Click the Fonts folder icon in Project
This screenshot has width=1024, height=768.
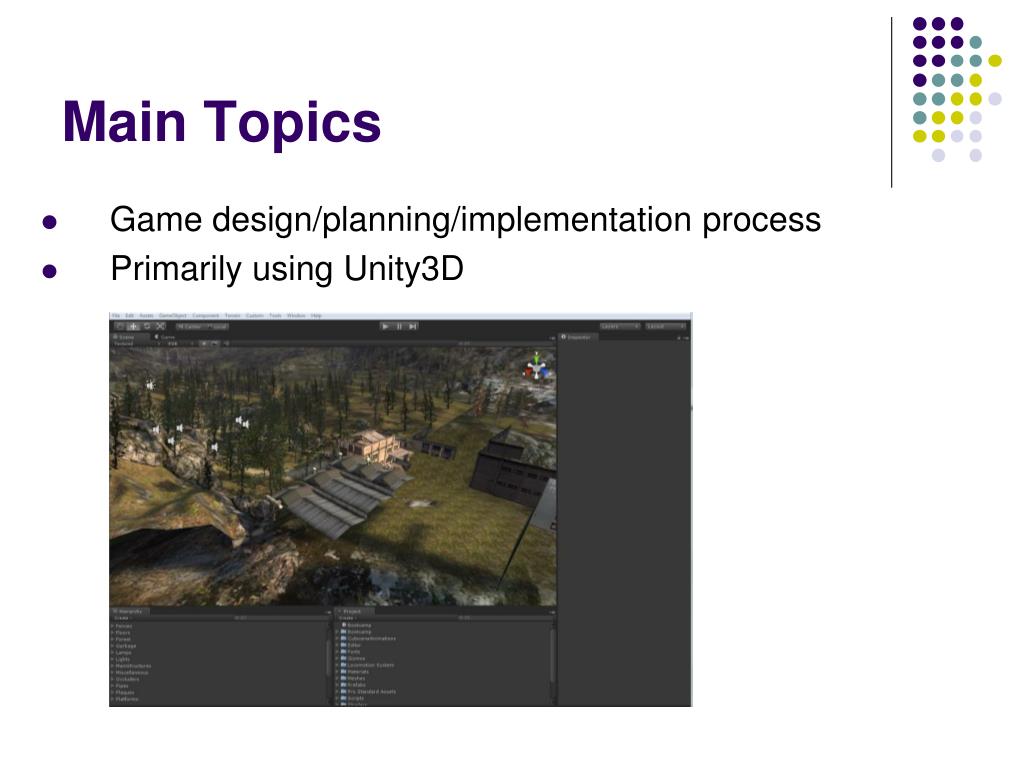point(344,652)
